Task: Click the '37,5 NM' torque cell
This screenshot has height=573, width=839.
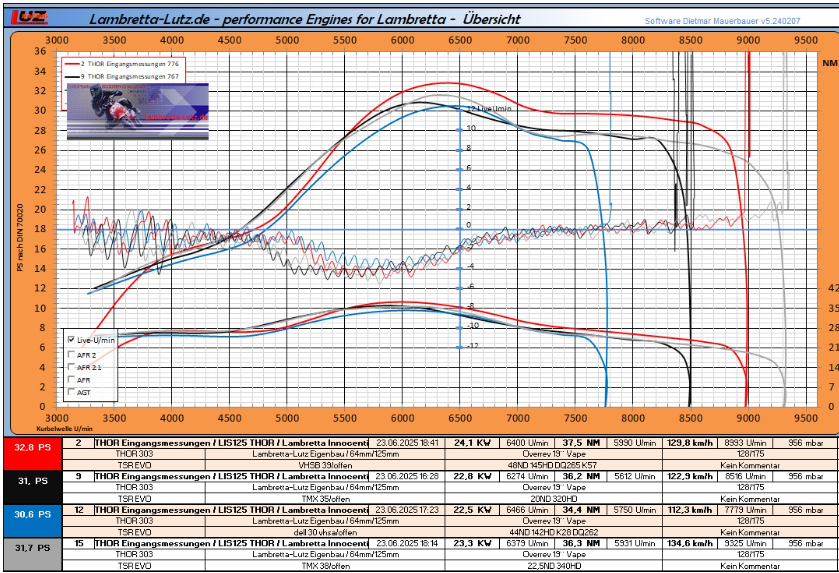Action: pos(581,443)
